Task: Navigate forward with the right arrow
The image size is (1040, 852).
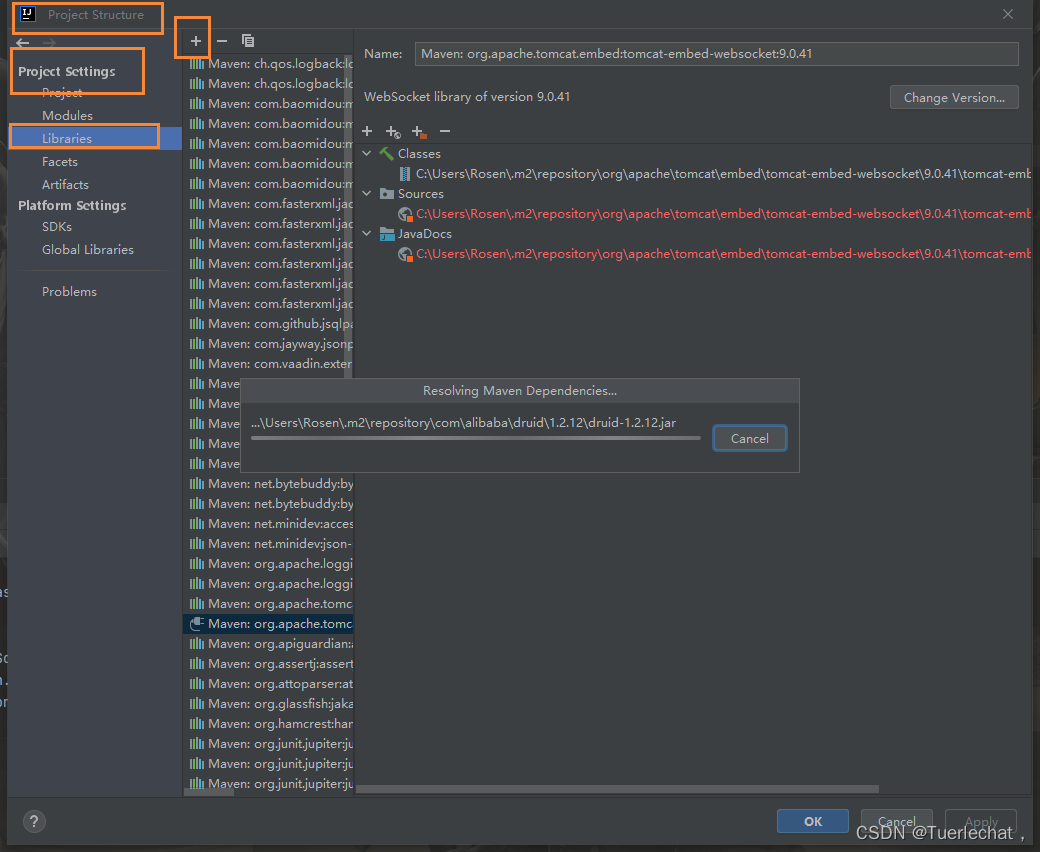Action: tap(48, 43)
